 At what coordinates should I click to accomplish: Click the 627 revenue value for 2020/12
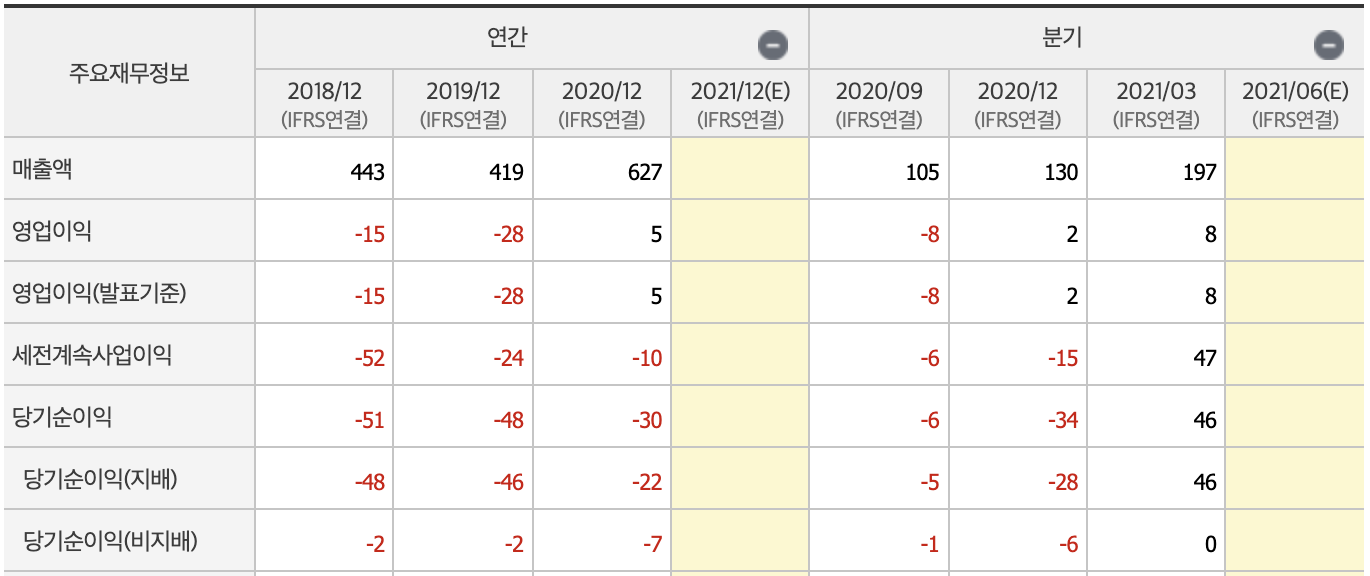click(x=646, y=168)
